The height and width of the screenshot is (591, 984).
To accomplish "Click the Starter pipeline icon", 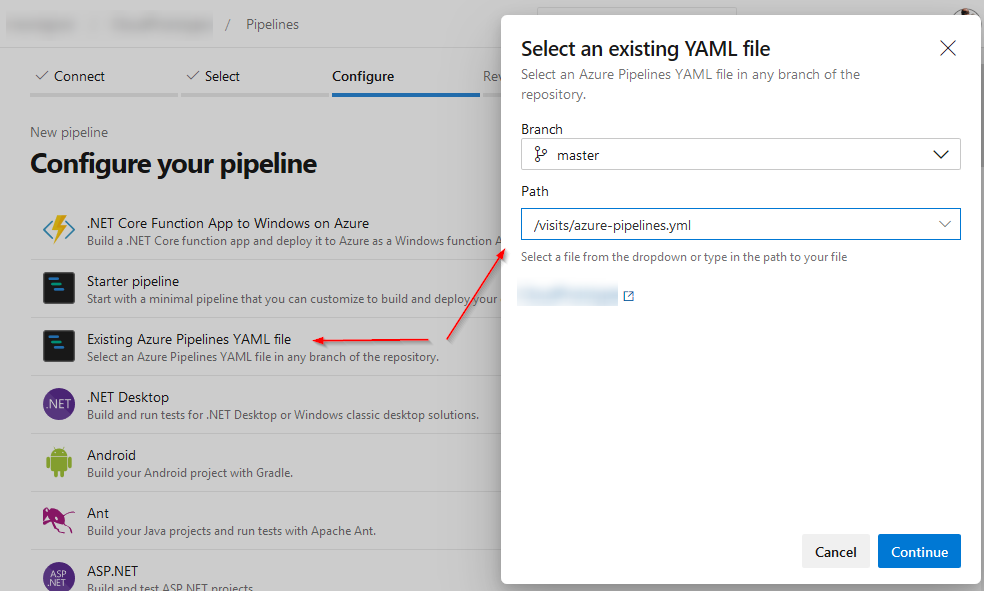I will point(59,288).
